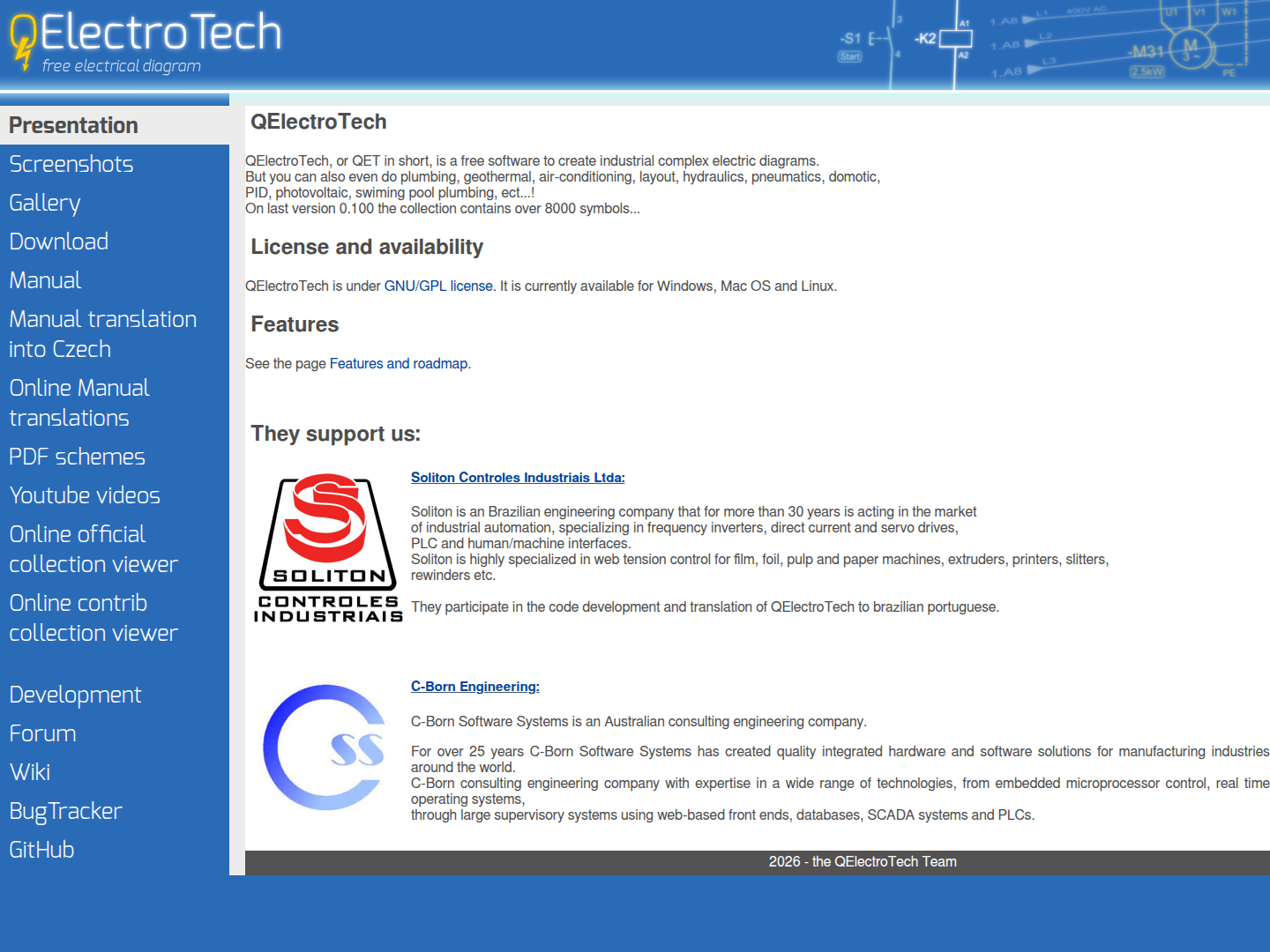Screen dimensions: 1270x952
Task: Open the C-Born Engineering link
Action: coord(475,687)
